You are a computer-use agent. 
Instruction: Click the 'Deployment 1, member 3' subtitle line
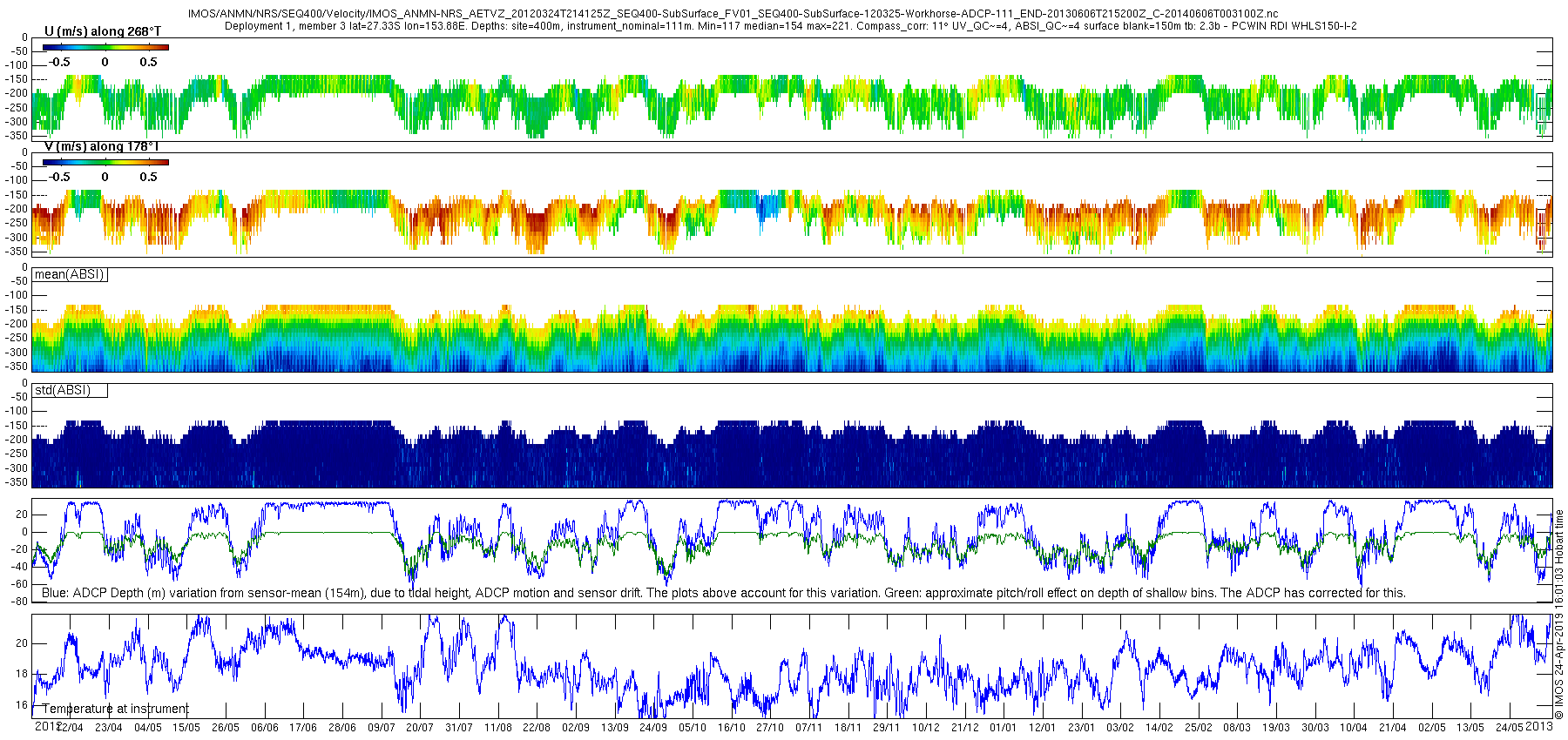coord(790,26)
